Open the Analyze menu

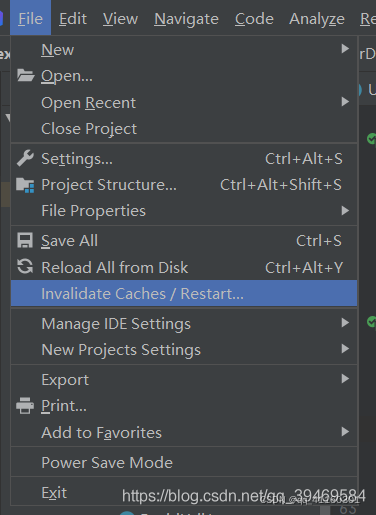317,19
